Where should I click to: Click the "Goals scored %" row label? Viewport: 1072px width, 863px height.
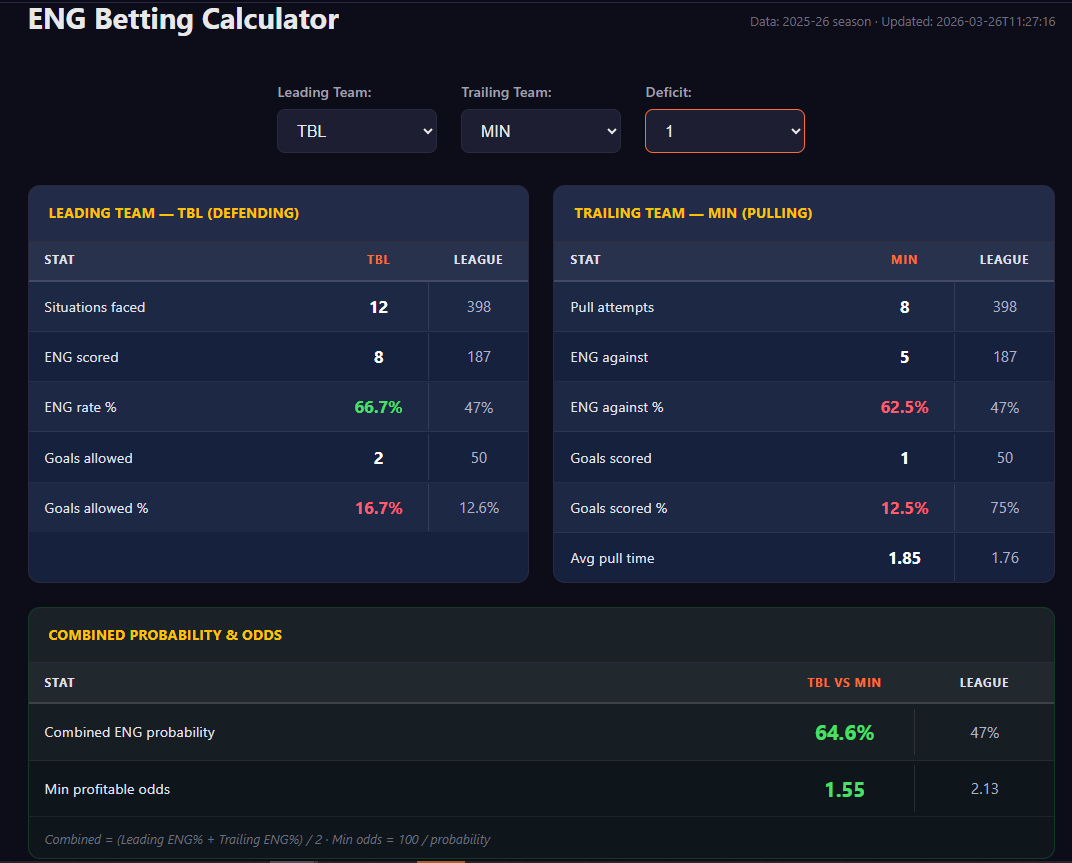coord(618,509)
